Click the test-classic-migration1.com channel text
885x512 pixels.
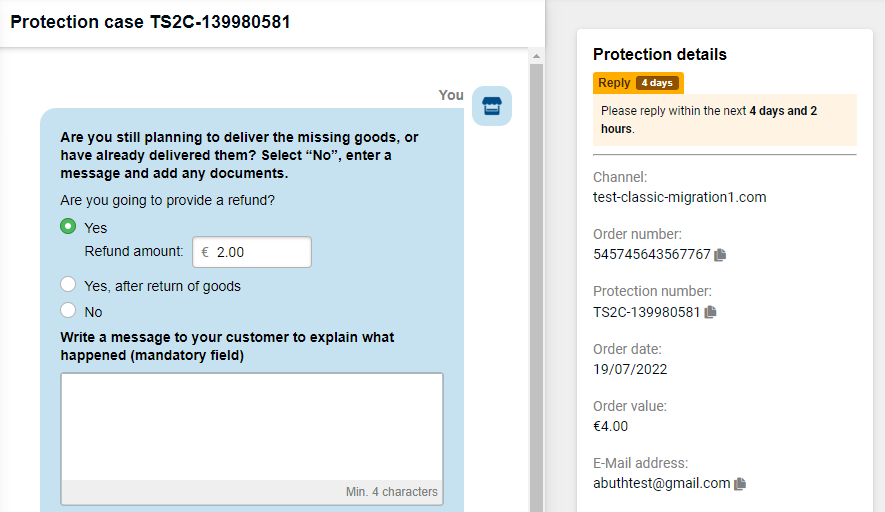[x=680, y=198]
